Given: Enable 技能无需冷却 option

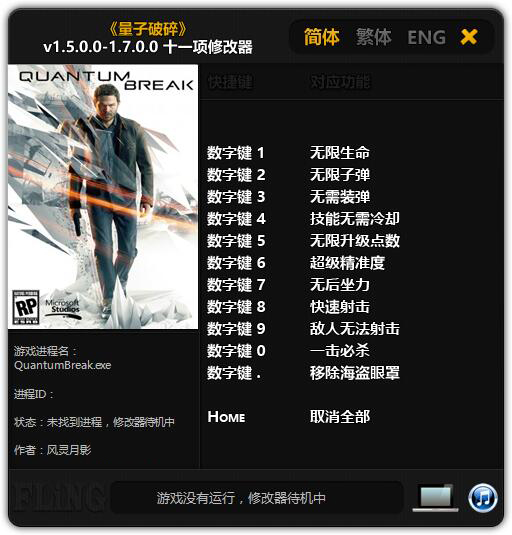Looking at the screenshot, I should click(x=355, y=219).
